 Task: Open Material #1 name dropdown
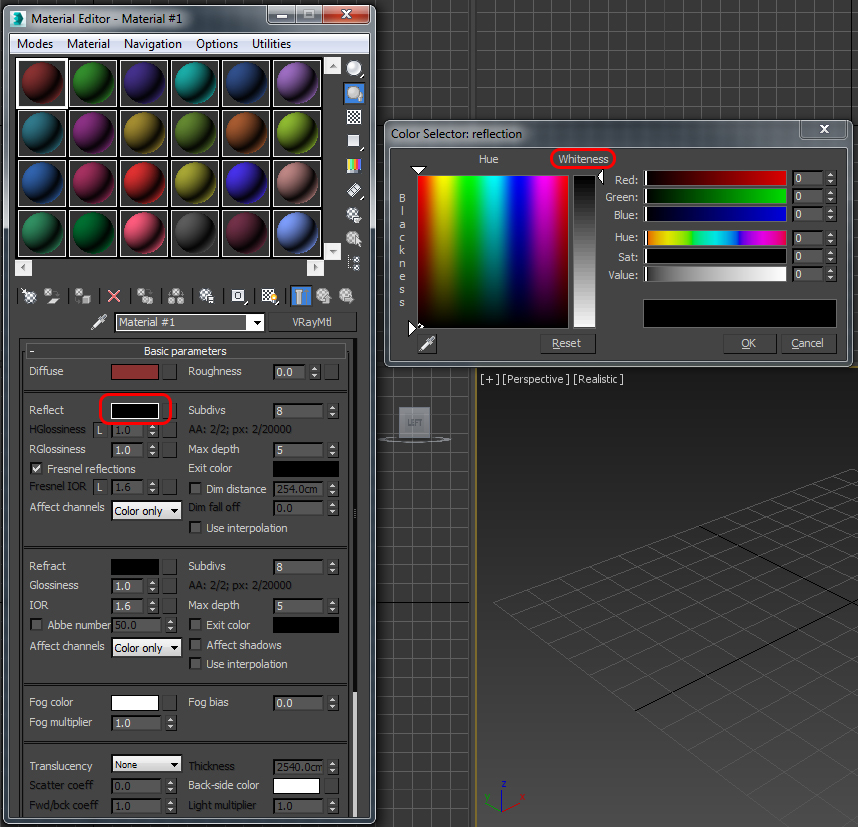(255, 323)
